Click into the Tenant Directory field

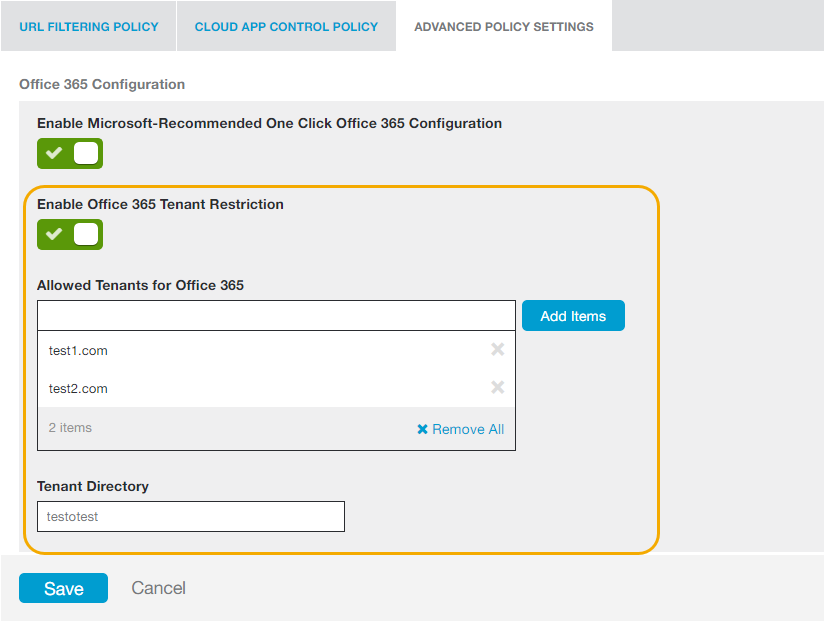click(190, 516)
